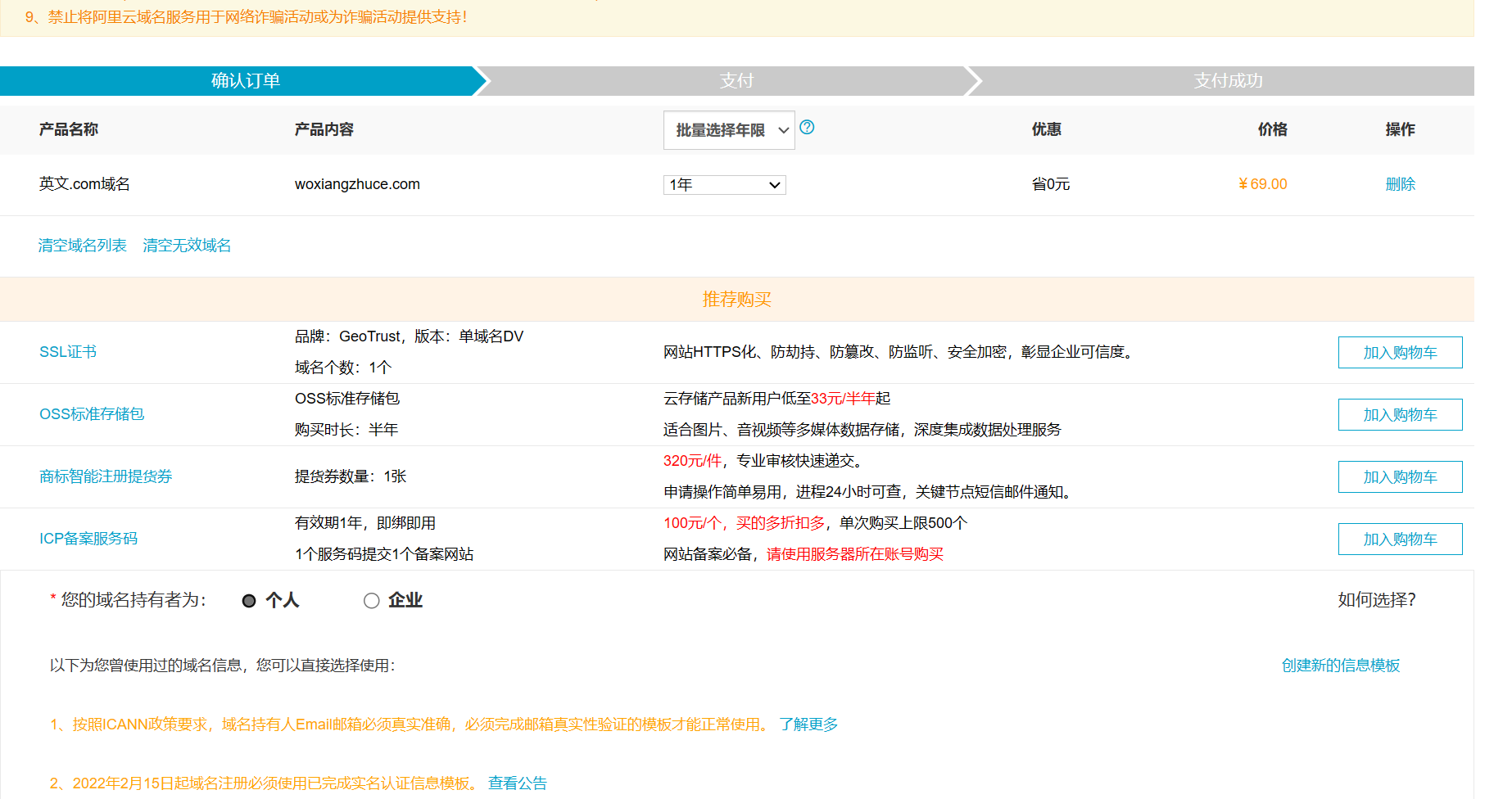Image resolution: width=1512 pixels, height=799 pixels.
Task: Select 企业 as domain holder
Action: pyautogui.click(x=371, y=601)
